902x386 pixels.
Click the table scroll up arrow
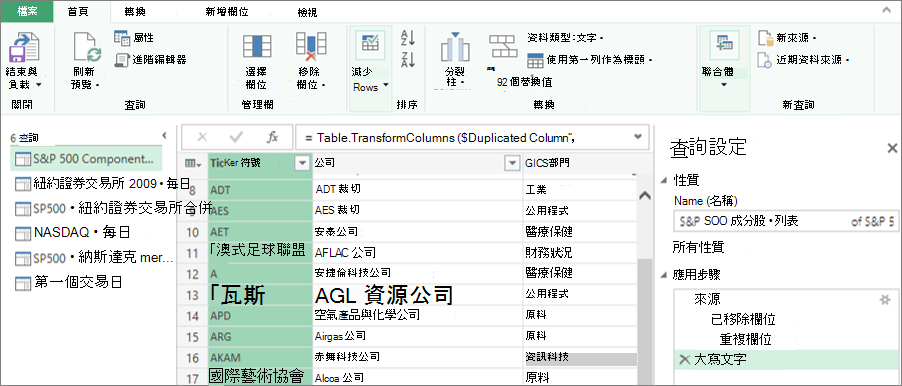[x=644, y=195]
